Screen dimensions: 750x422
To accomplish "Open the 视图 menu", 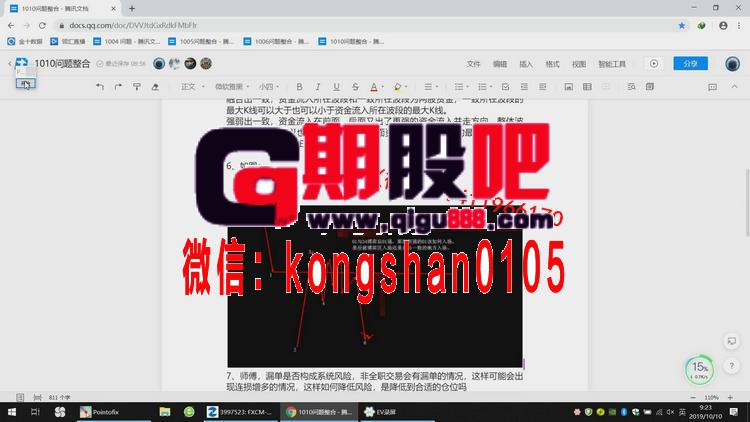I will pos(579,64).
